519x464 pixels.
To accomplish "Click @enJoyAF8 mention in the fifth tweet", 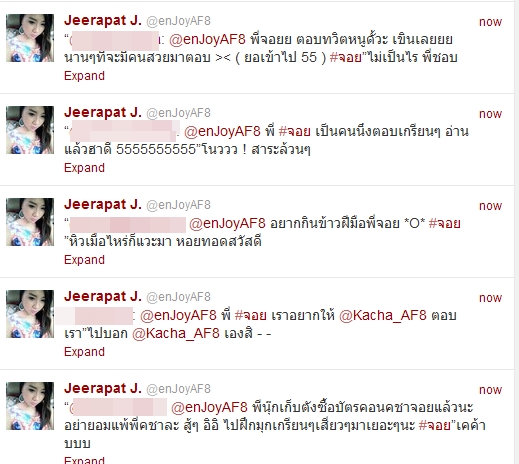I will (x=209, y=407).
